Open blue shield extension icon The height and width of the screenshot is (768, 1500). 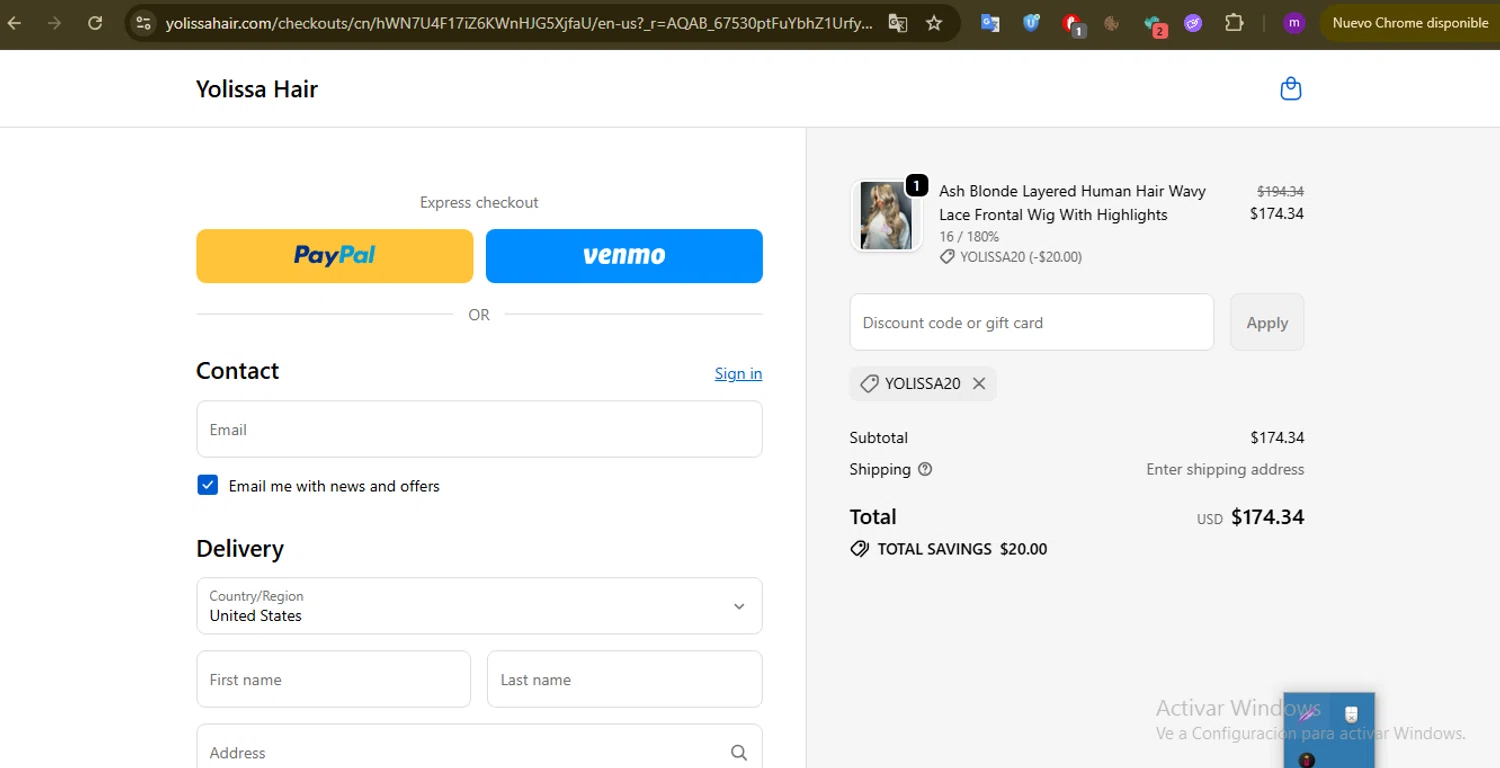1031,22
